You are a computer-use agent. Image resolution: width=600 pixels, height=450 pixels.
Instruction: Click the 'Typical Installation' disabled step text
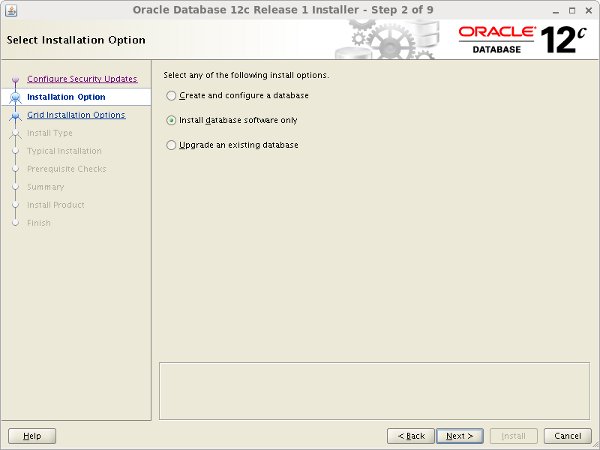coord(64,151)
